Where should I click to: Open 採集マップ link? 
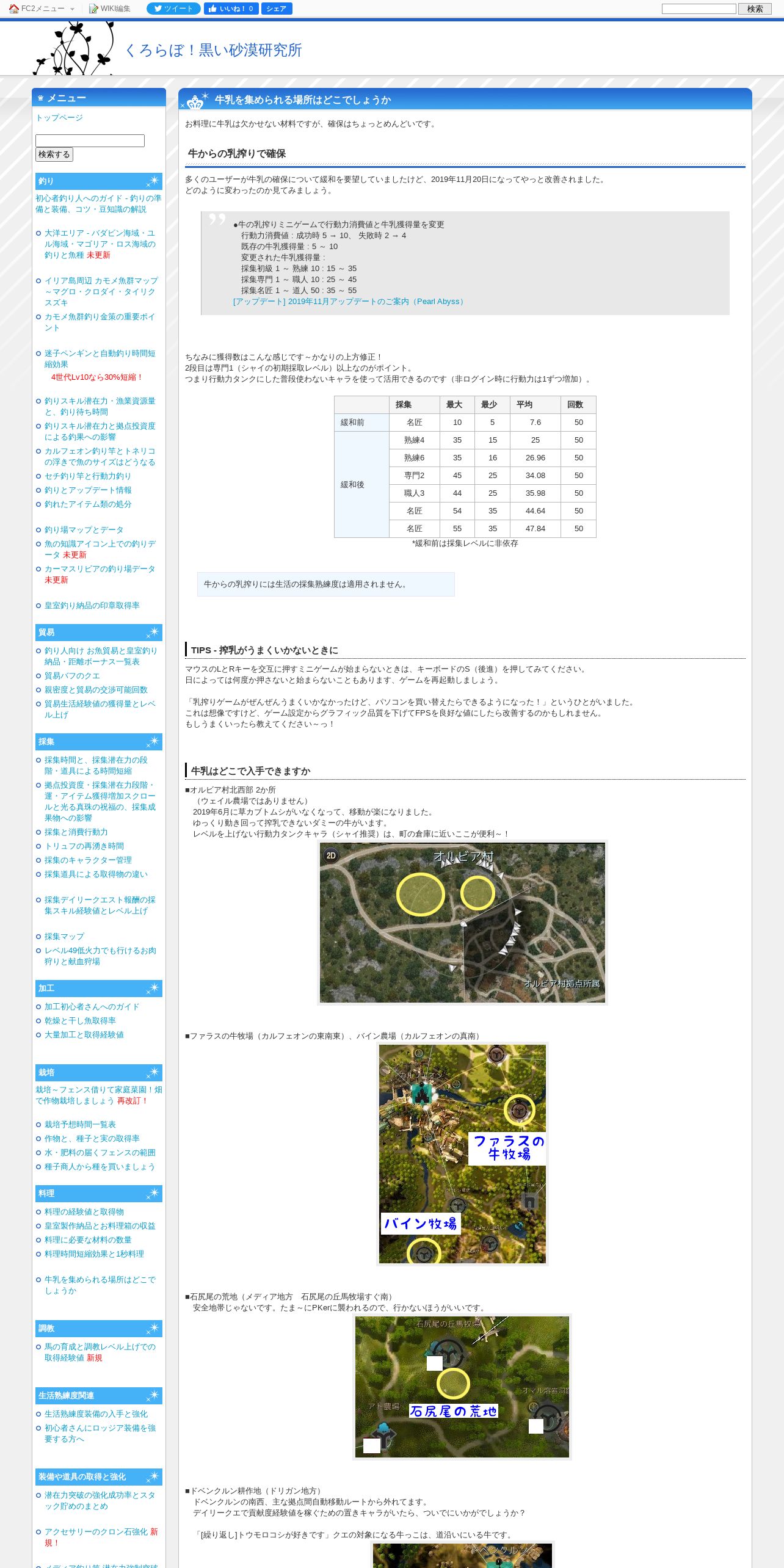point(64,936)
